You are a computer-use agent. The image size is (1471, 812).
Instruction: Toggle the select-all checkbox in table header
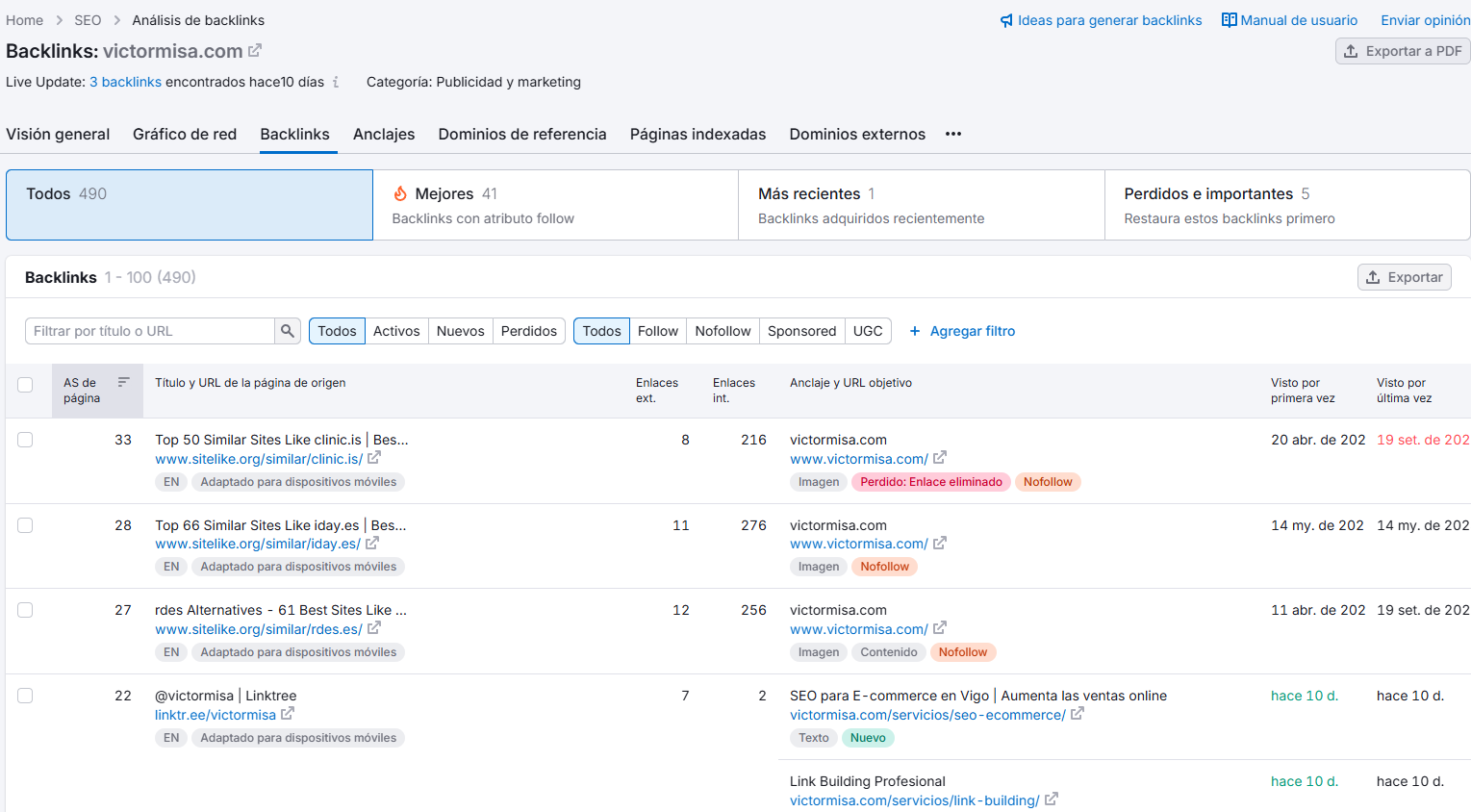pyautogui.click(x=25, y=385)
